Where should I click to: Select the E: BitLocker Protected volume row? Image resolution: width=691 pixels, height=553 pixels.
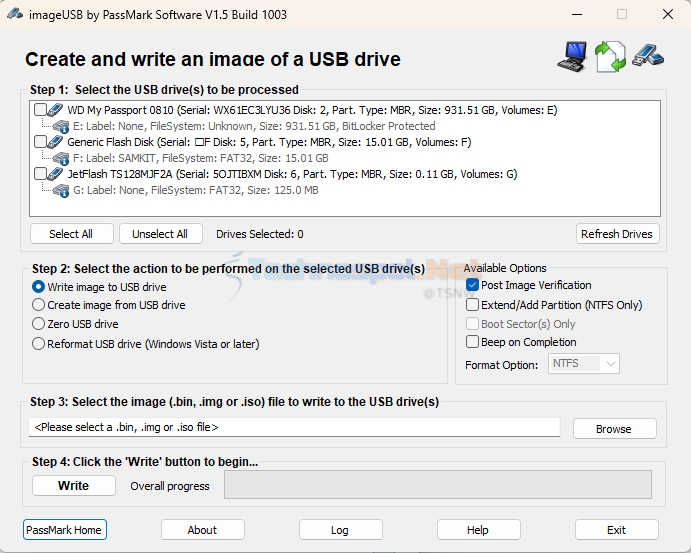[x=254, y=126]
